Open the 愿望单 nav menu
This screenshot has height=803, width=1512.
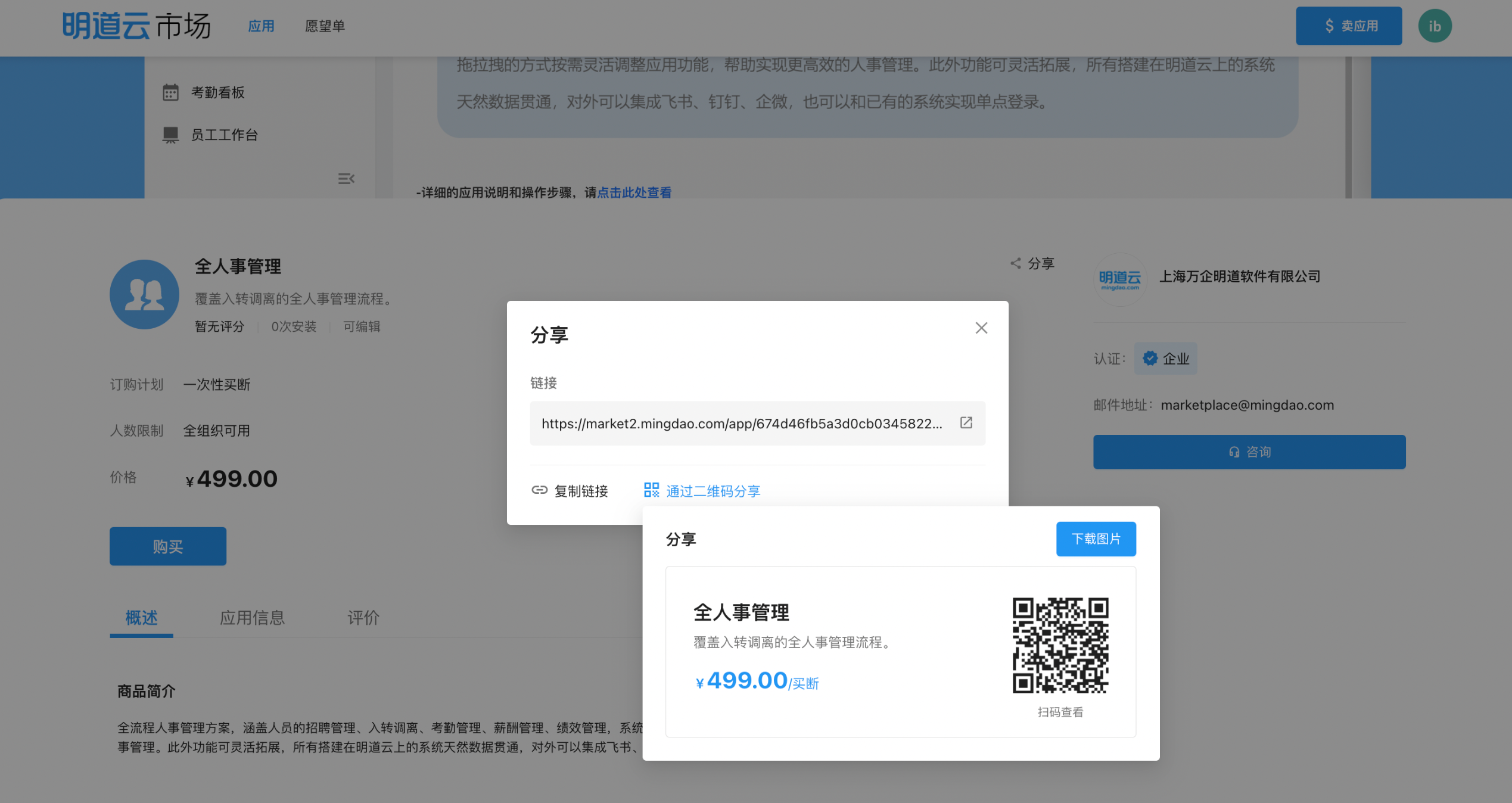325,26
